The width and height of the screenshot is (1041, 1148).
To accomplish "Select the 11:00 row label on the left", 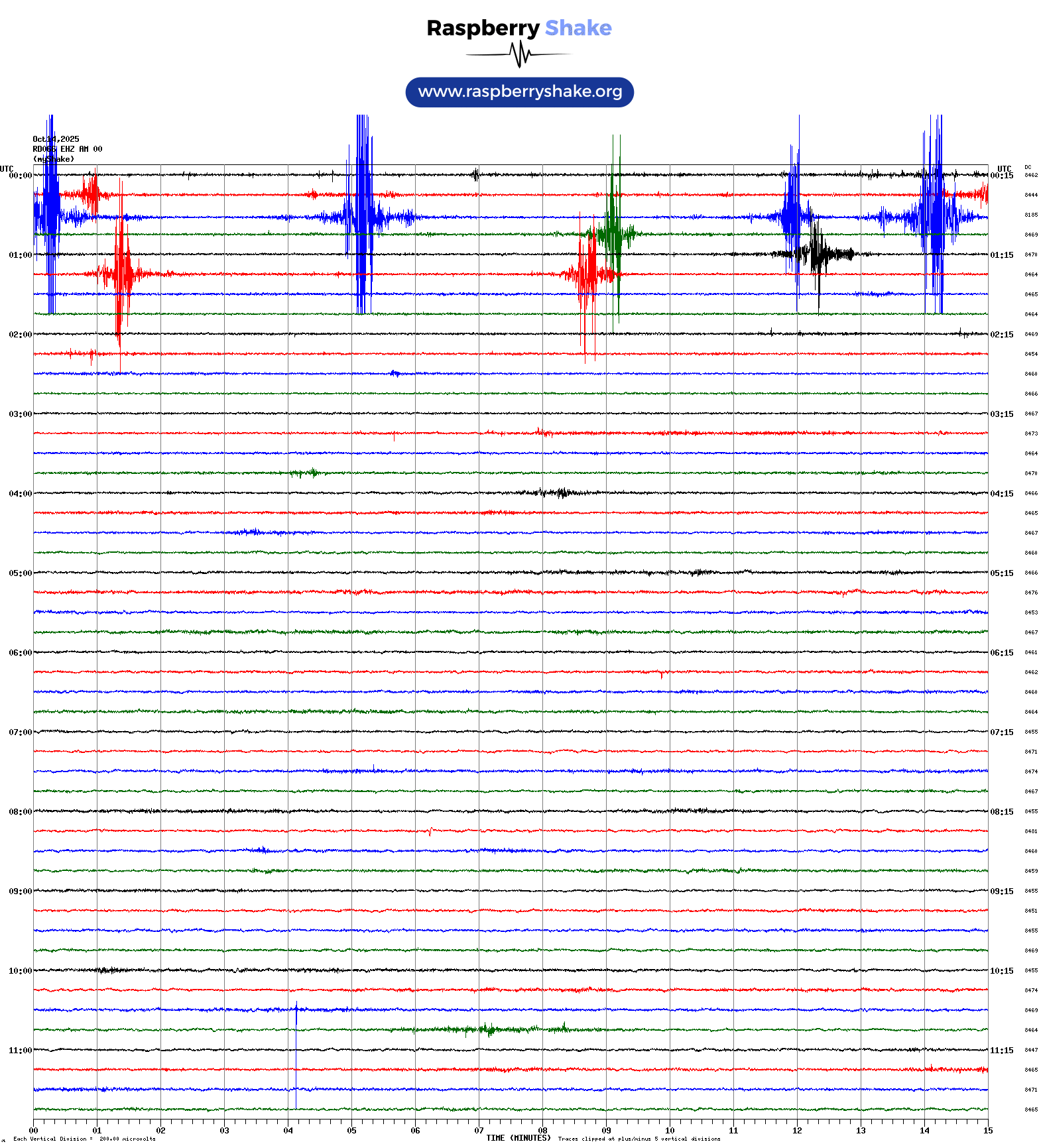I will point(20,1051).
